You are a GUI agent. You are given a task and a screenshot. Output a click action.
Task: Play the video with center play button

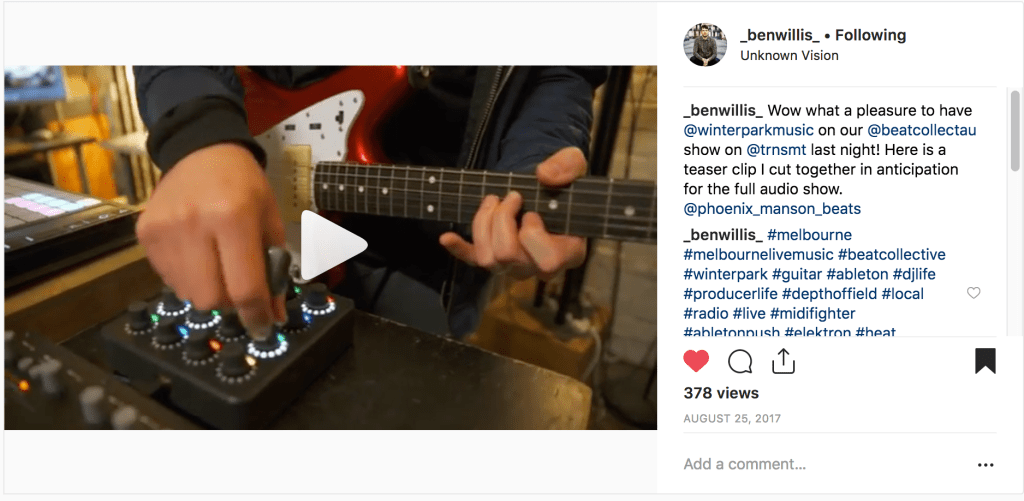(333, 245)
